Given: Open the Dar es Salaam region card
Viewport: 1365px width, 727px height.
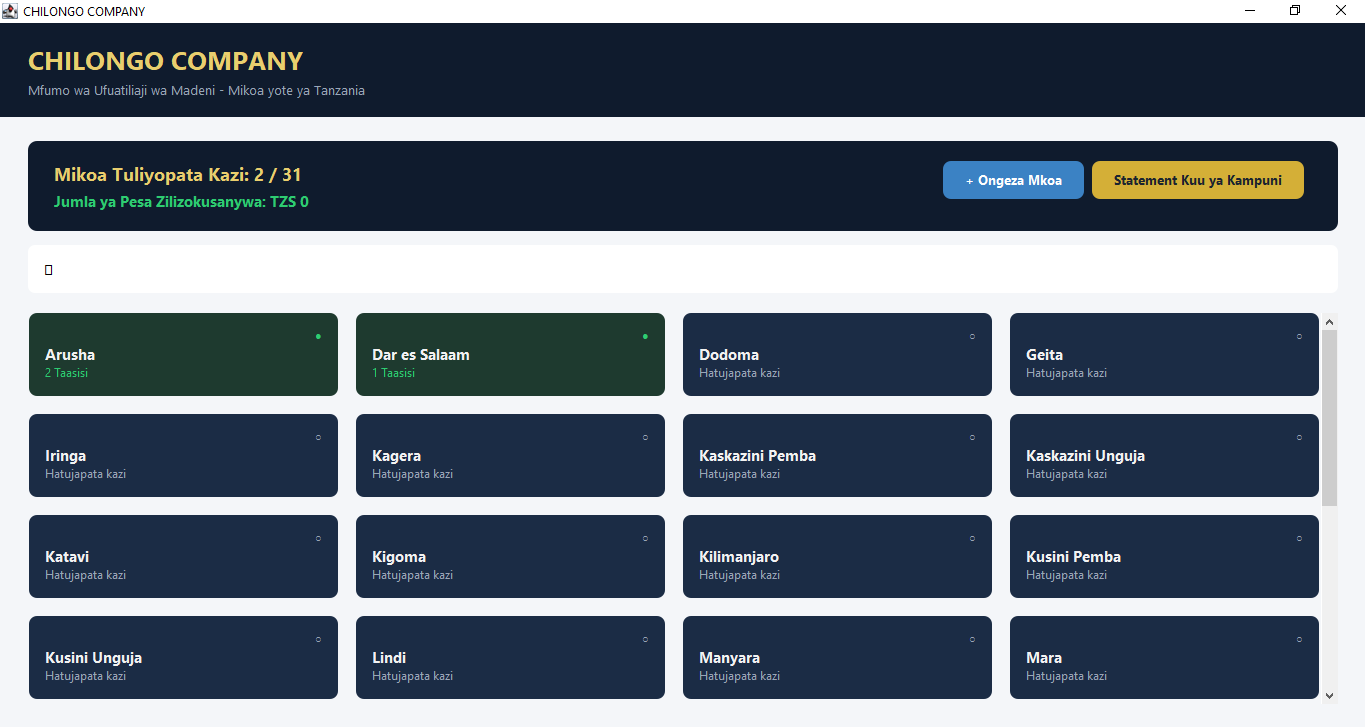Looking at the screenshot, I should click(x=510, y=354).
